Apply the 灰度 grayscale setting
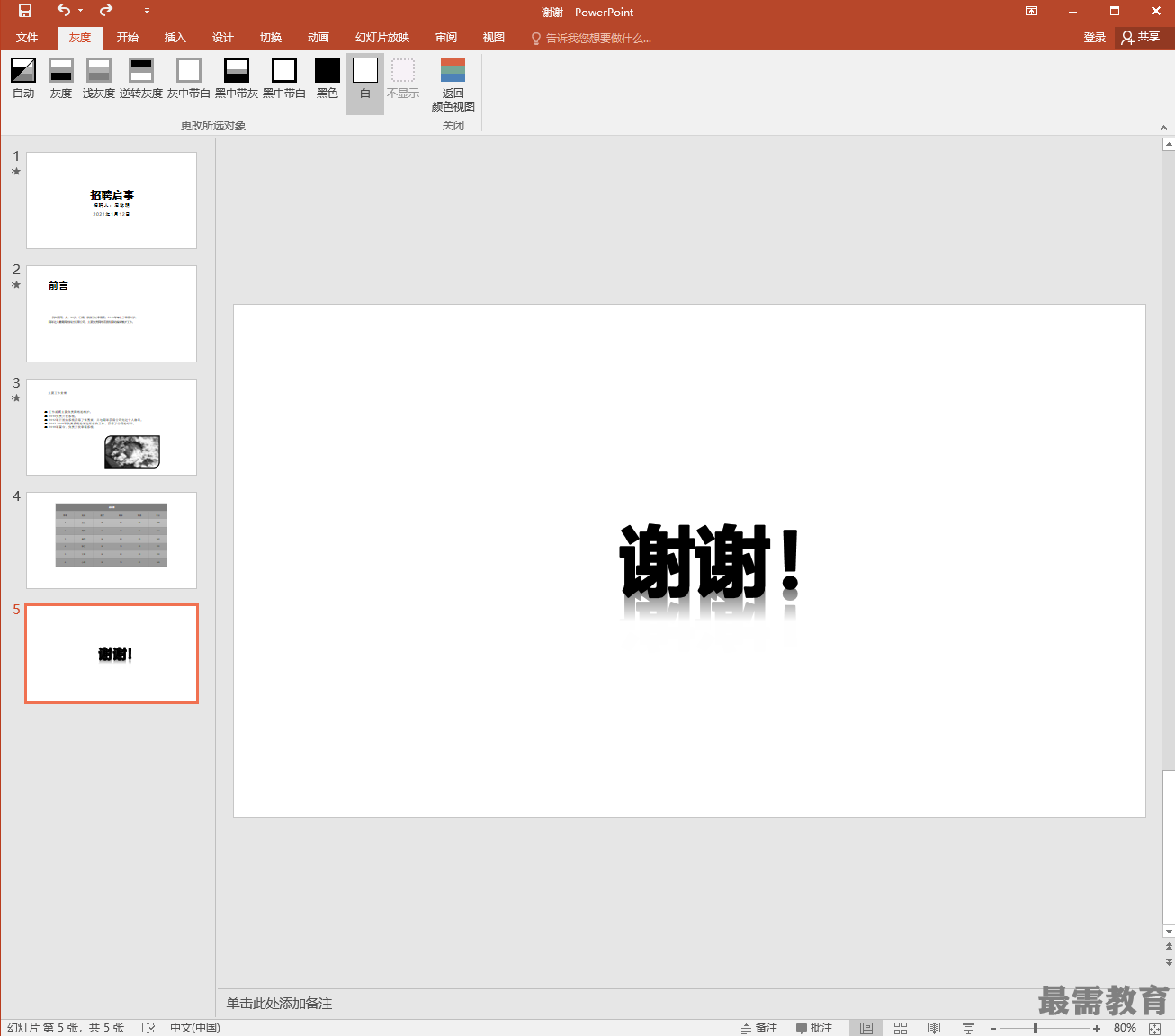This screenshot has width=1175, height=1036. pos(61,79)
